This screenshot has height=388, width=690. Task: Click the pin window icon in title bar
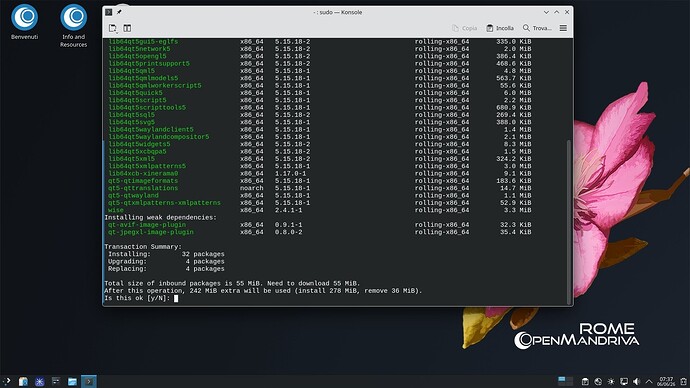pyautogui.click(x=119, y=12)
